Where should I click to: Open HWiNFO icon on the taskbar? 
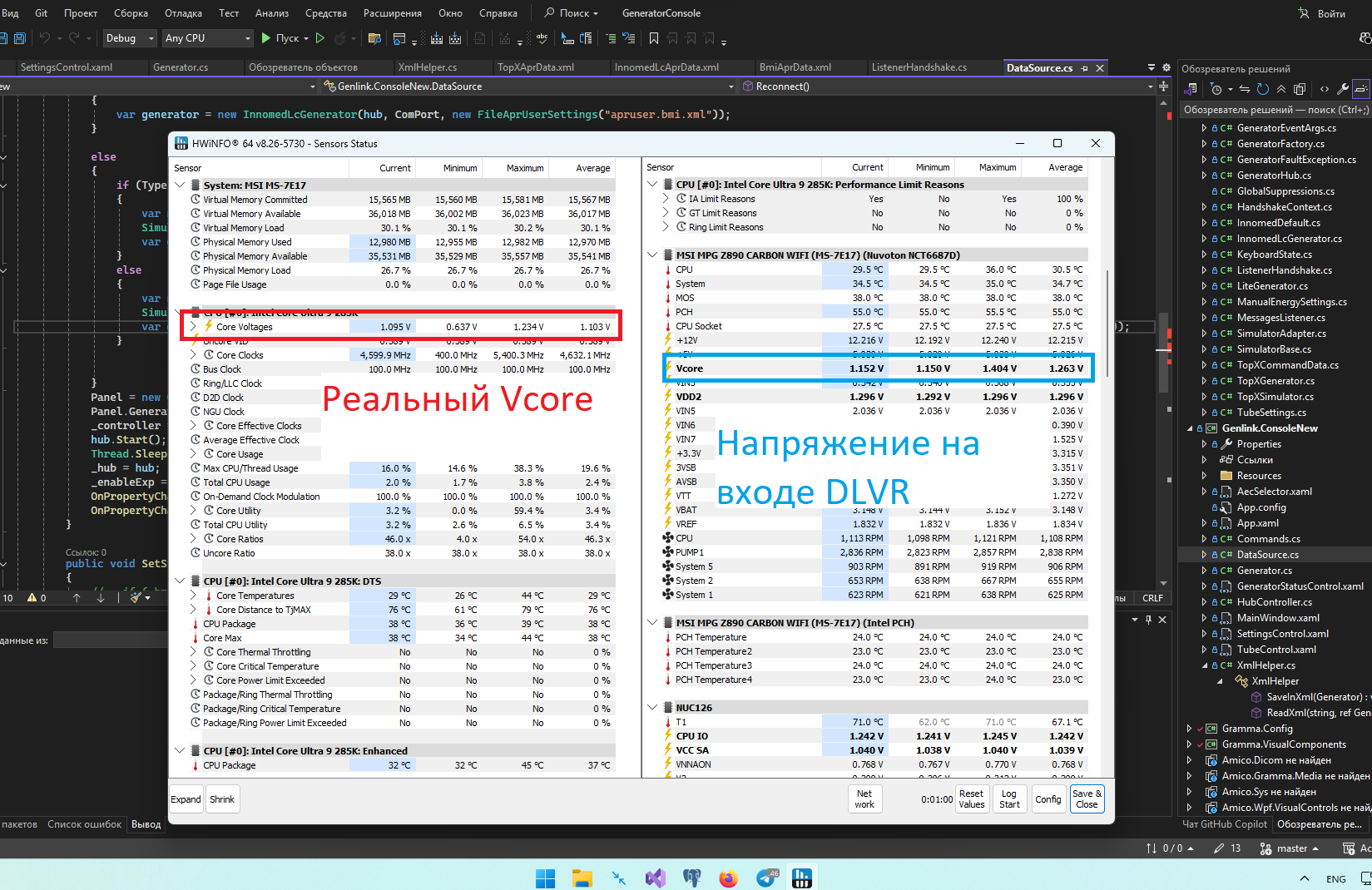[802, 878]
